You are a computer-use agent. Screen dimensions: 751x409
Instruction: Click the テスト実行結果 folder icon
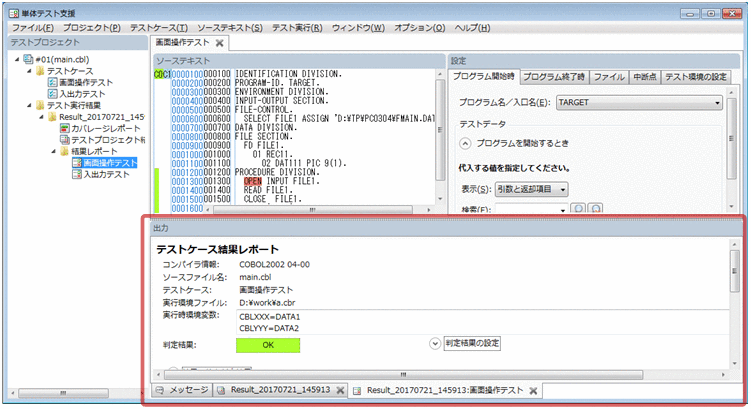coord(40,105)
